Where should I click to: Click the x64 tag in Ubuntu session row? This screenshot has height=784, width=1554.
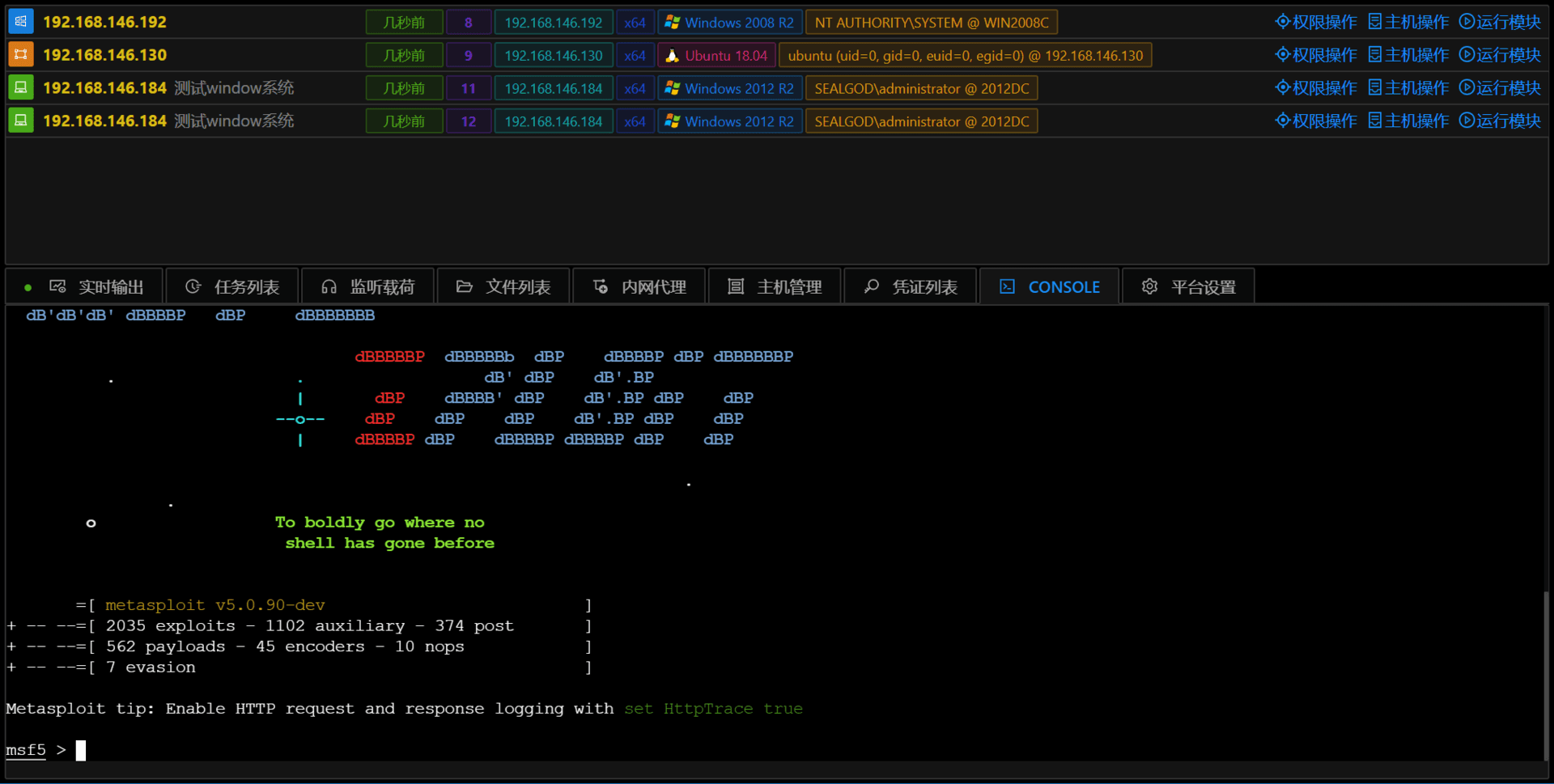pyautogui.click(x=635, y=56)
